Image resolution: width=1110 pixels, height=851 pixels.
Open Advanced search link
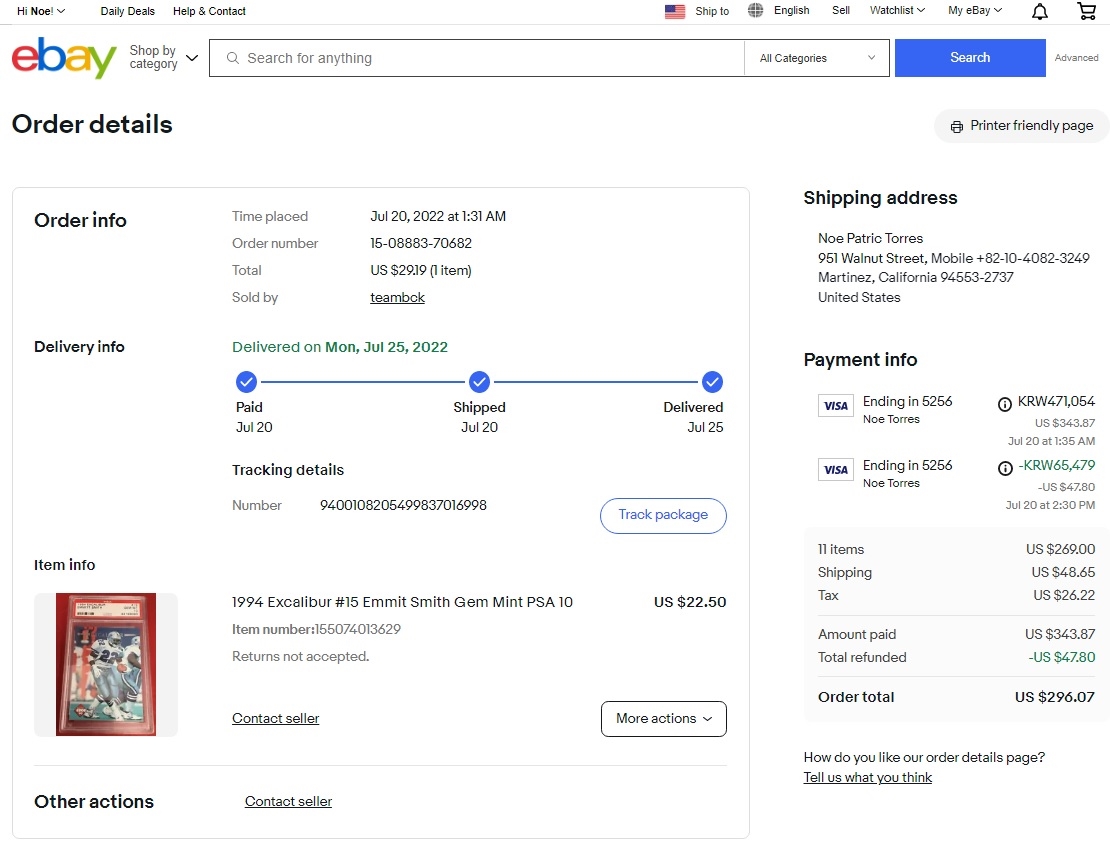[1076, 58]
